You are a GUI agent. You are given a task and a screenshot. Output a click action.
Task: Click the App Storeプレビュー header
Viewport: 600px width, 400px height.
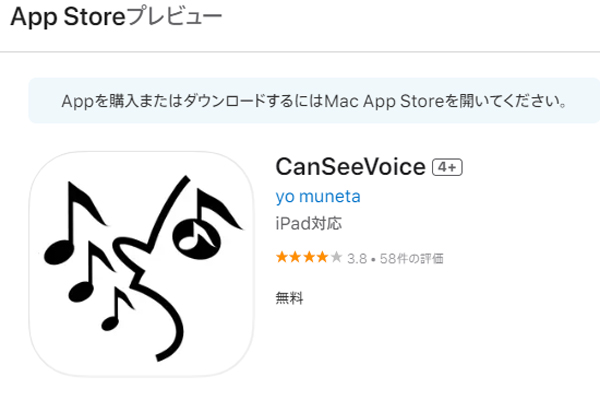coord(116,17)
